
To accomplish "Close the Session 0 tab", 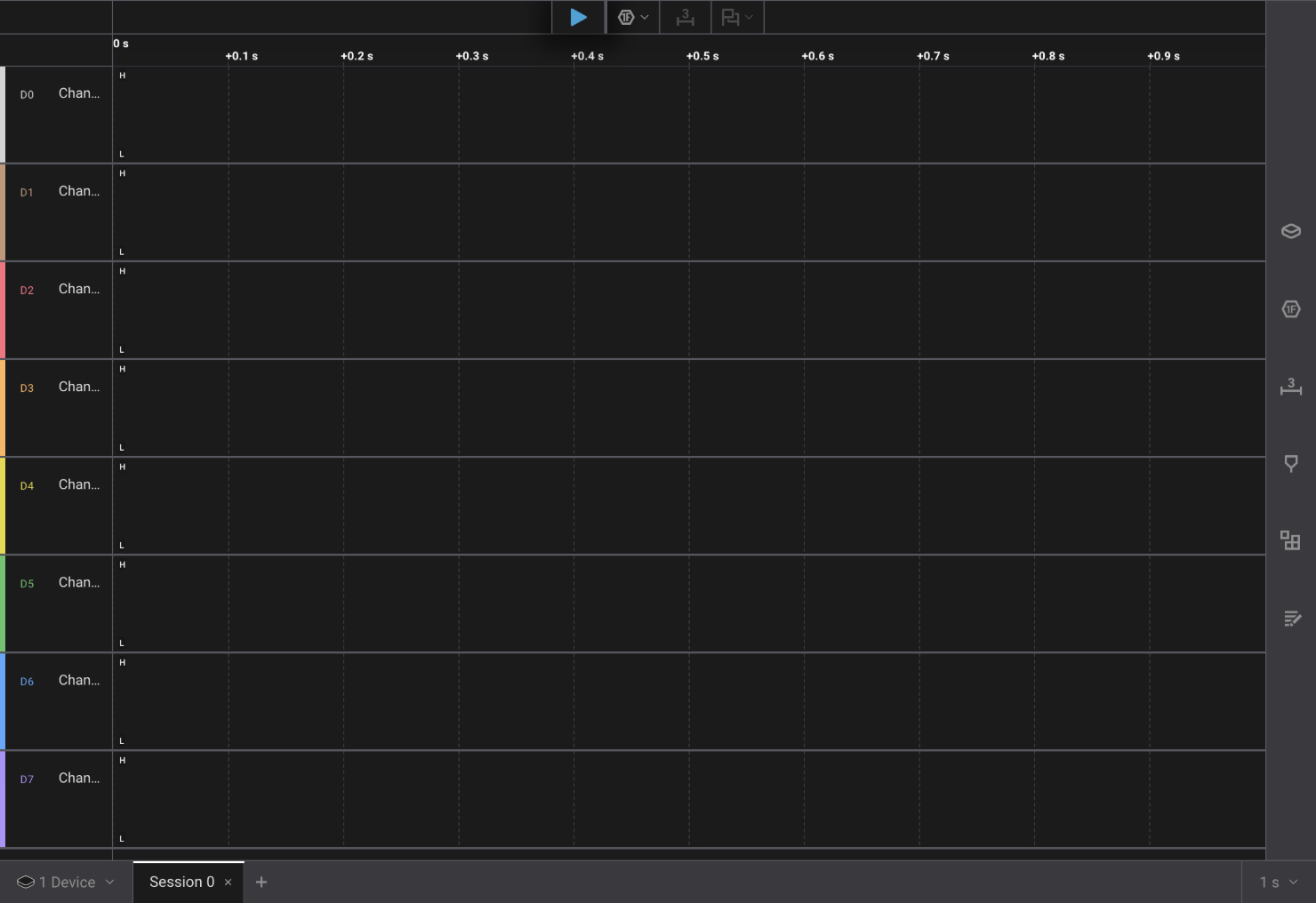I will point(229,883).
